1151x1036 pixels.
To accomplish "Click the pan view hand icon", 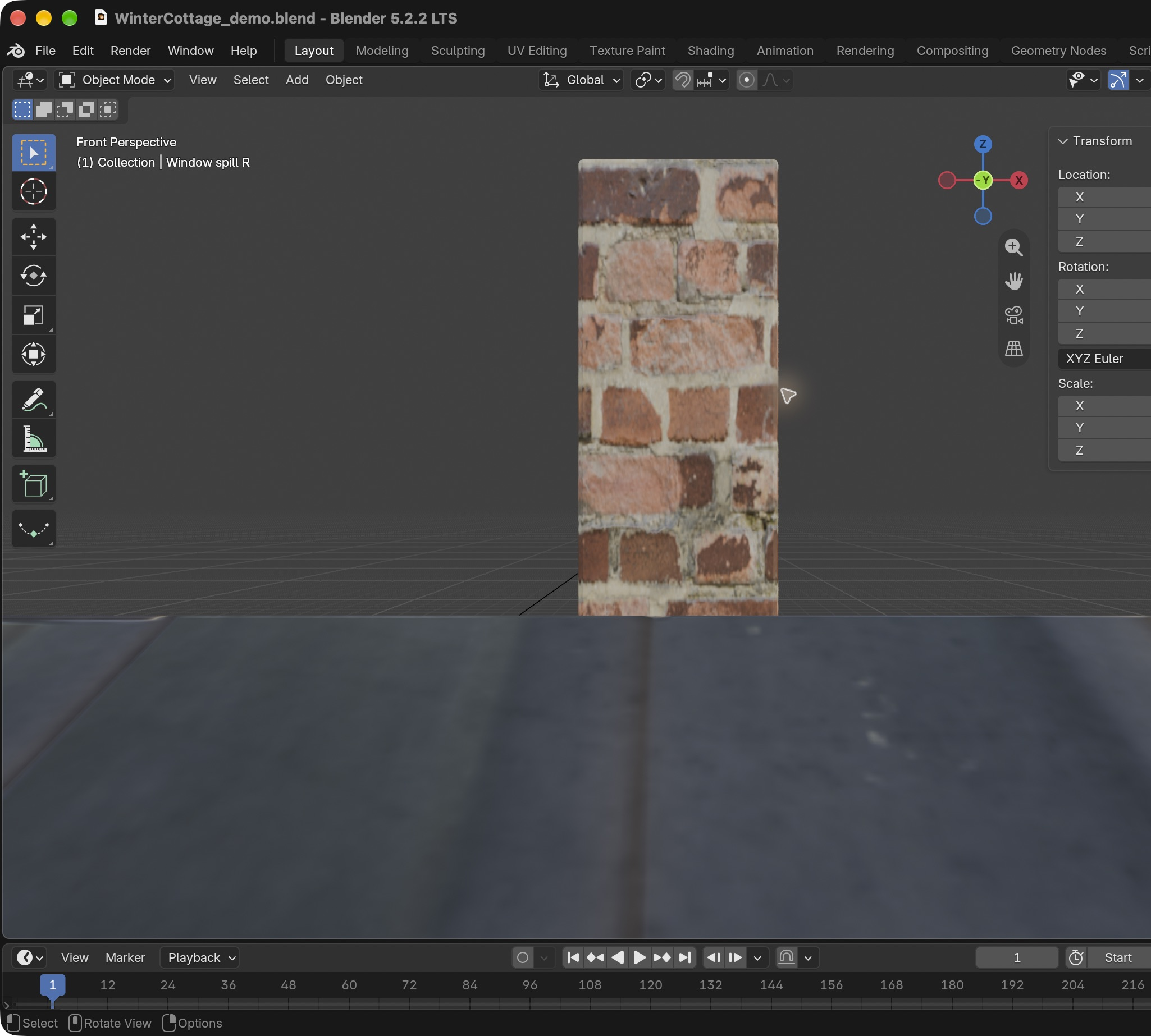I will coord(1014,281).
